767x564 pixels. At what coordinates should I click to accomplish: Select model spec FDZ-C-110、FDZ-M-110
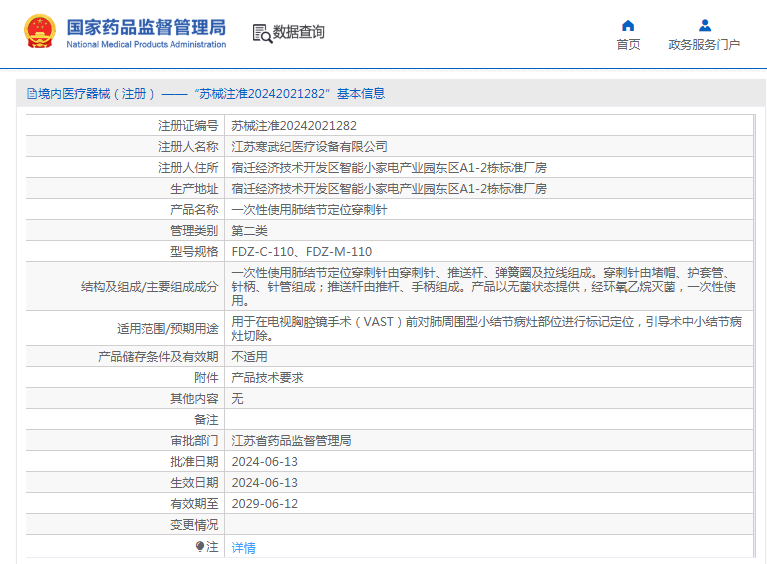(x=302, y=252)
